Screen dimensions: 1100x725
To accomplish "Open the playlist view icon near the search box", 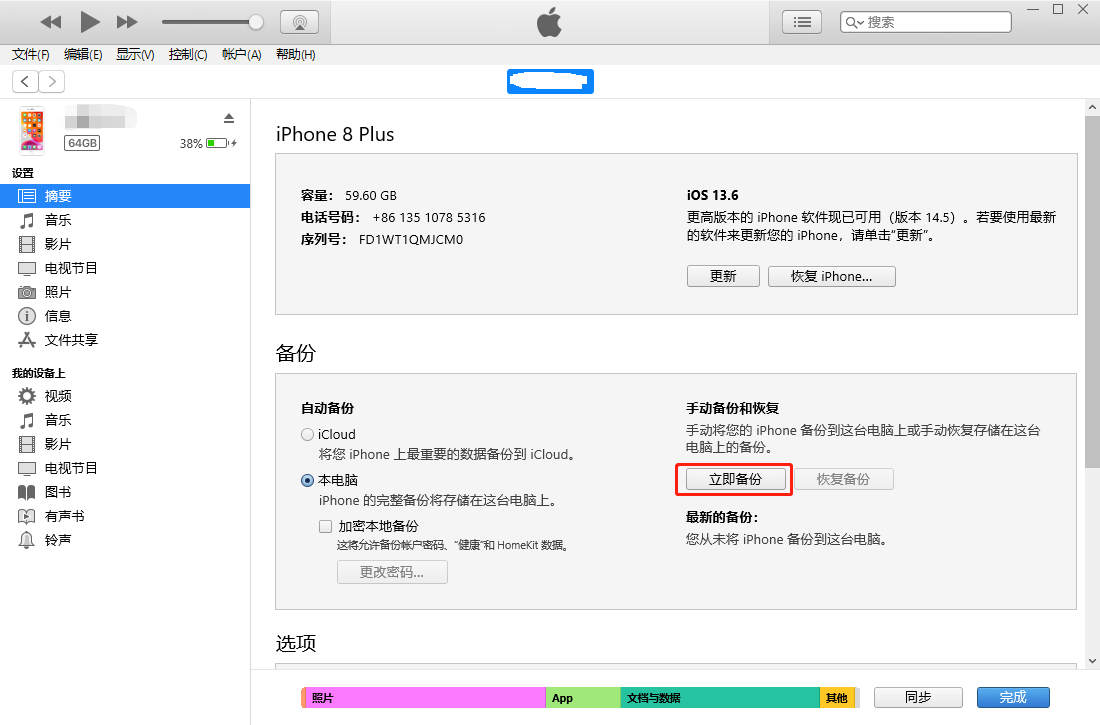I will pyautogui.click(x=801, y=21).
